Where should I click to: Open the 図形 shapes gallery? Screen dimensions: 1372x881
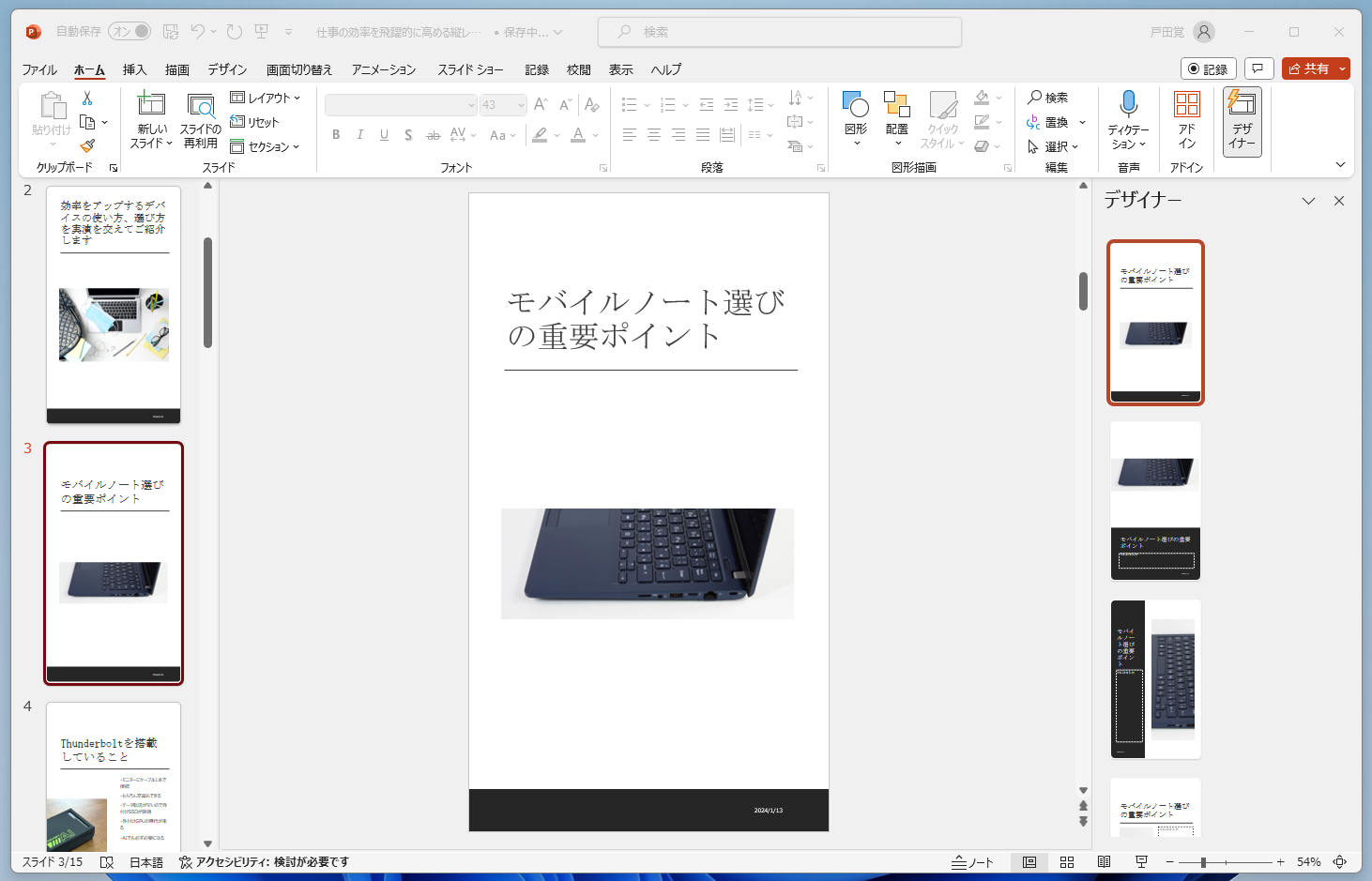pyautogui.click(x=856, y=117)
